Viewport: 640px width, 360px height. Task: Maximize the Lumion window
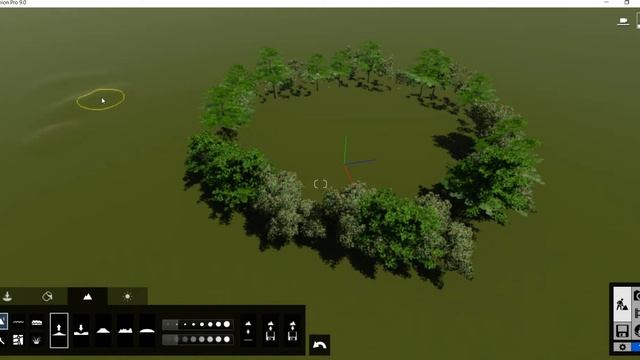point(627,2)
